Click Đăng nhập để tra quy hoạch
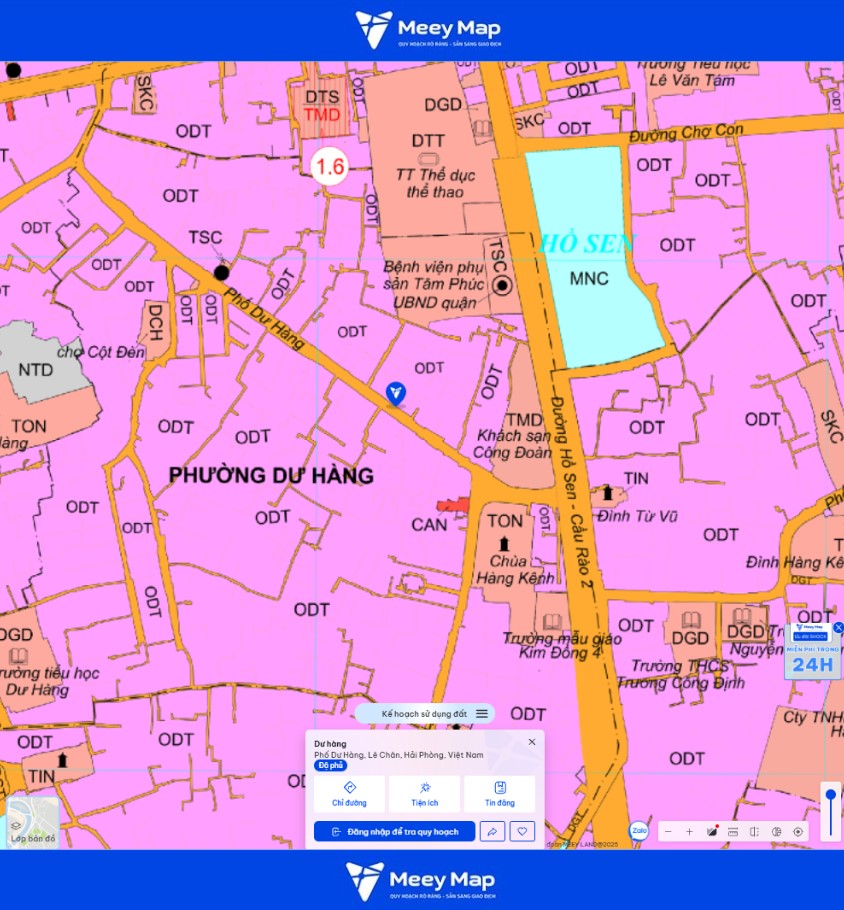The height and width of the screenshot is (910, 844). [x=395, y=831]
